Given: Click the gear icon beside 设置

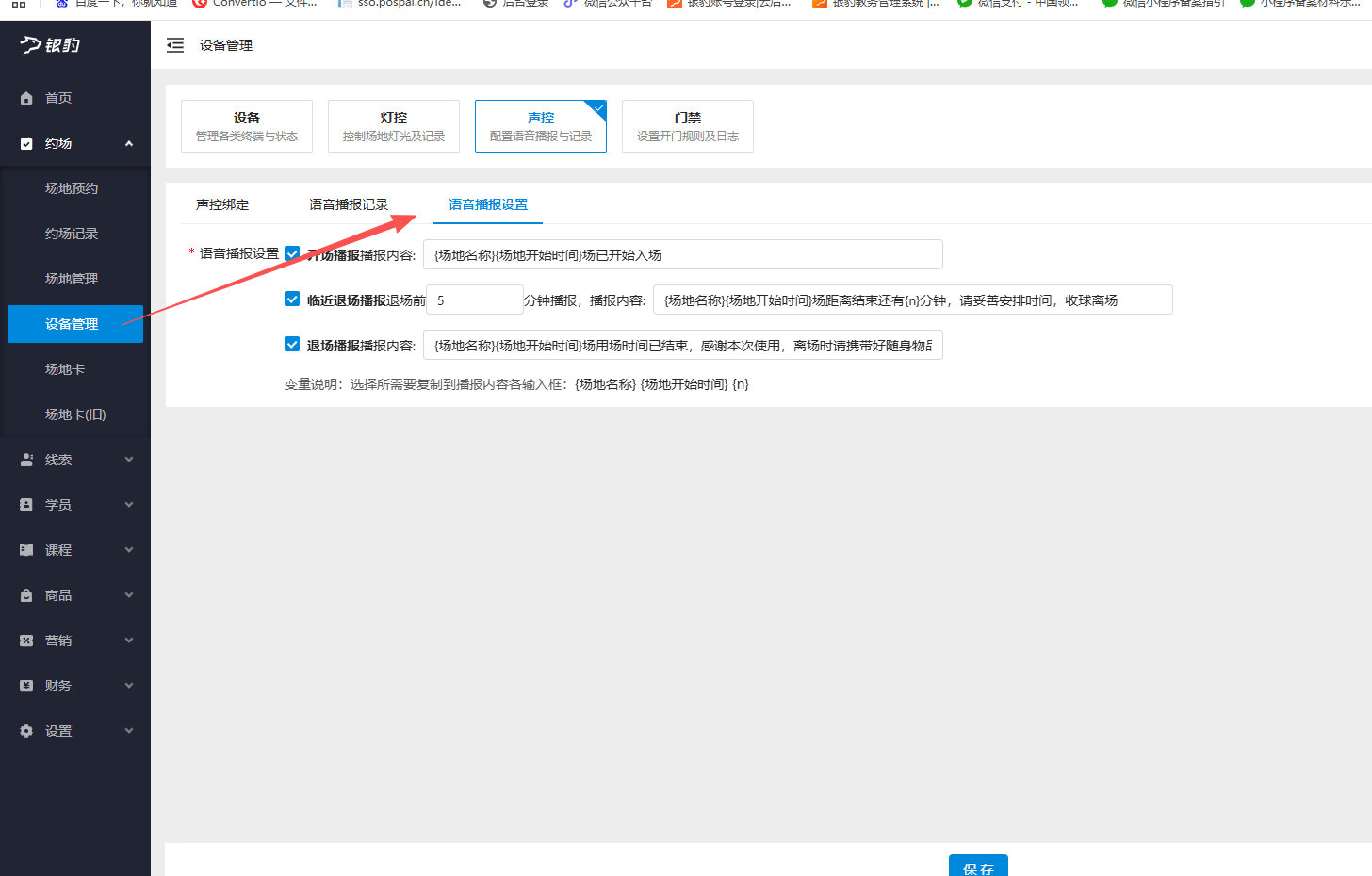Looking at the screenshot, I should pos(24,730).
